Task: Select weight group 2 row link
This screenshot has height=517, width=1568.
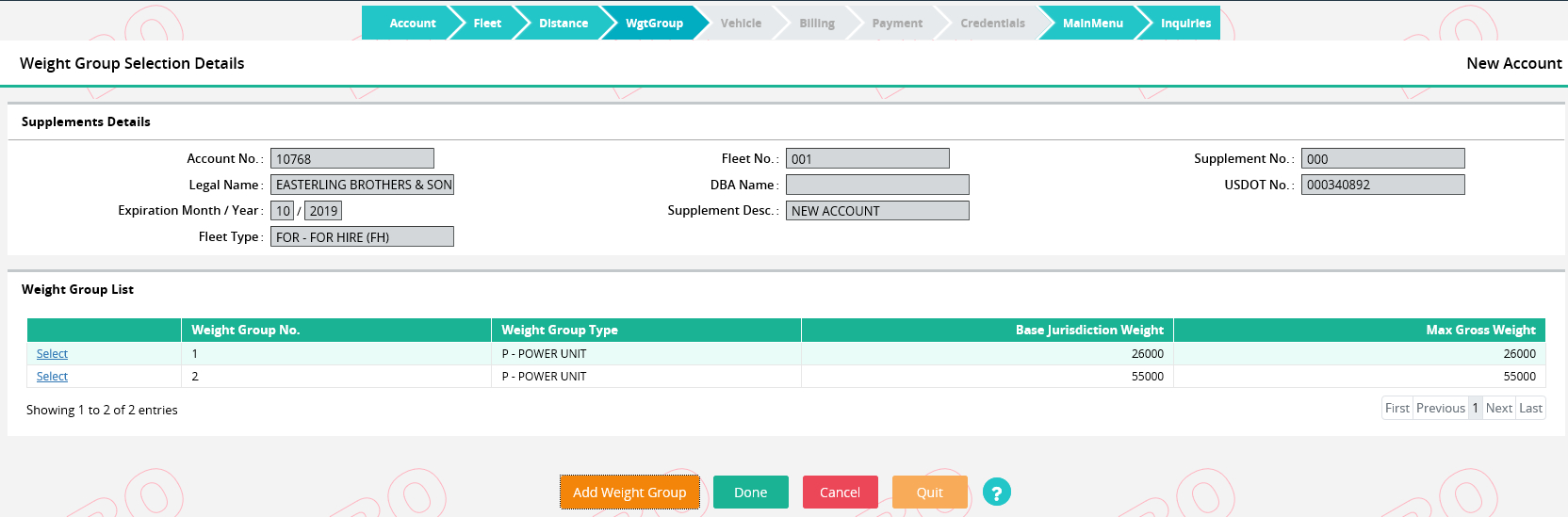Action: pos(52,377)
